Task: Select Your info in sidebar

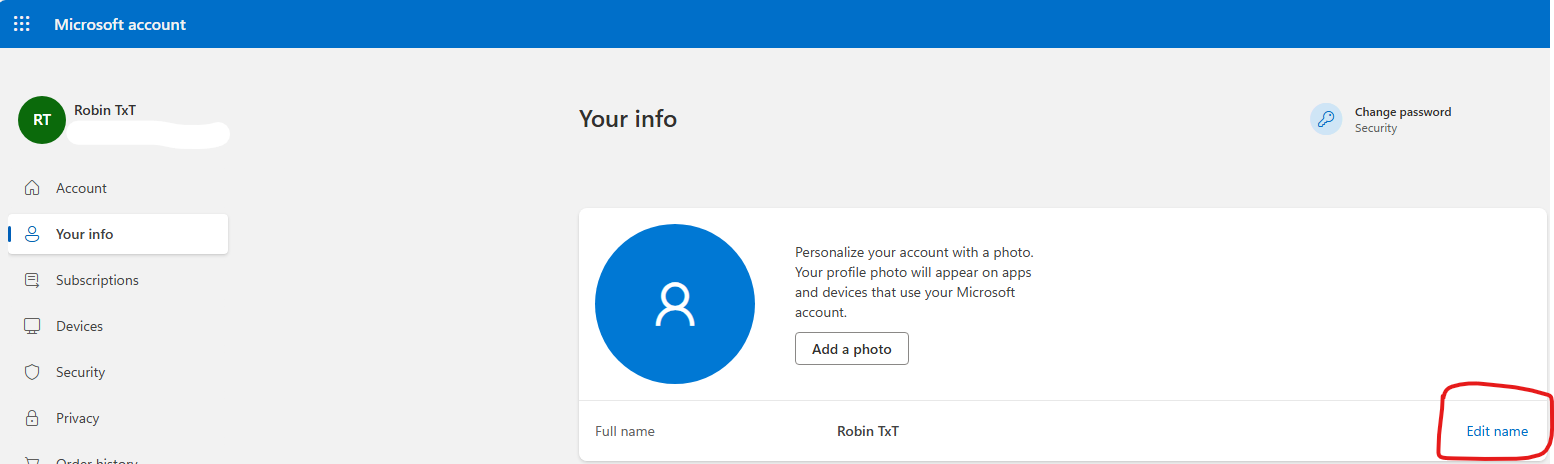Action: point(118,234)
